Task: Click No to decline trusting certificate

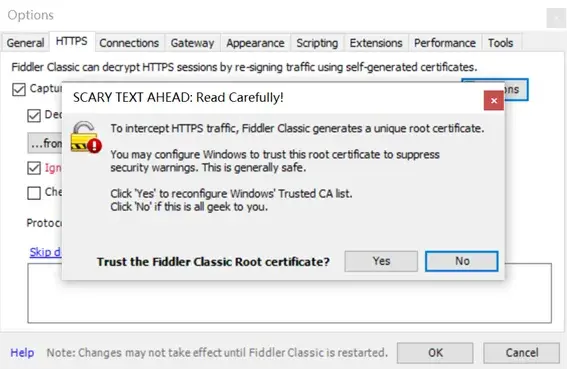Action: pyautogui.click(x=462, y=261)
